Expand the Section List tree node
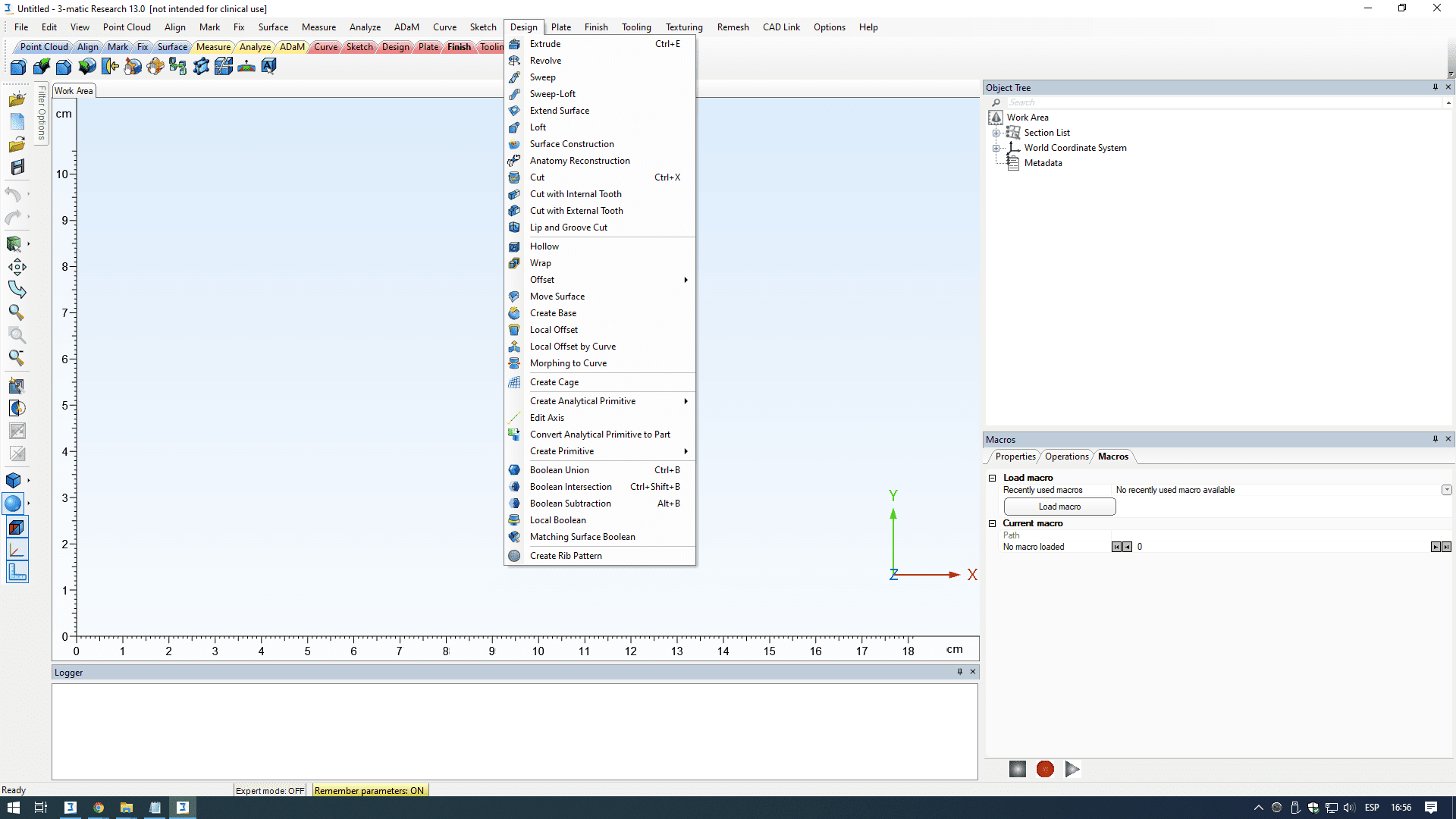The height and width of the screenshot is (819, 1456). [996, 133]
